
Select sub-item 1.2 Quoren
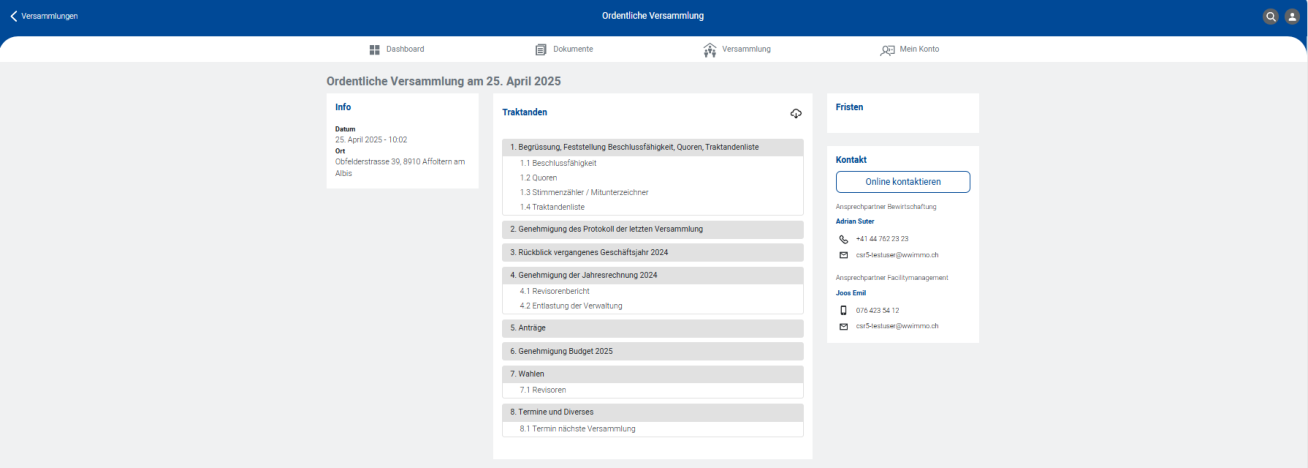pos(538,177)
